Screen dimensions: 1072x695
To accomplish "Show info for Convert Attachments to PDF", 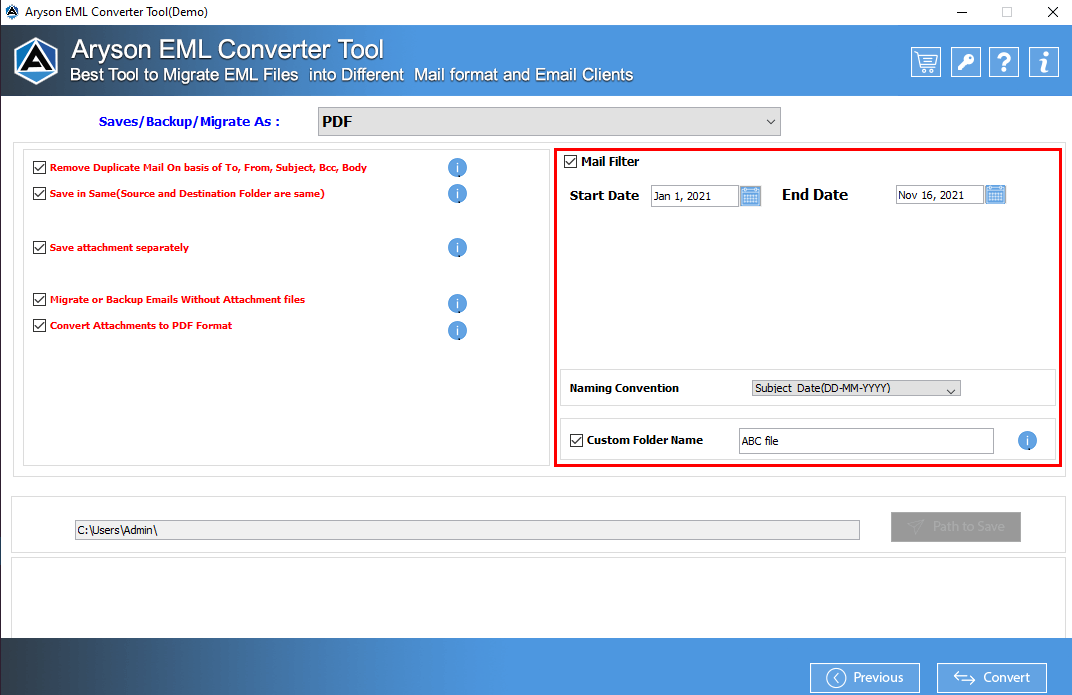I will [x=457, y=331].
